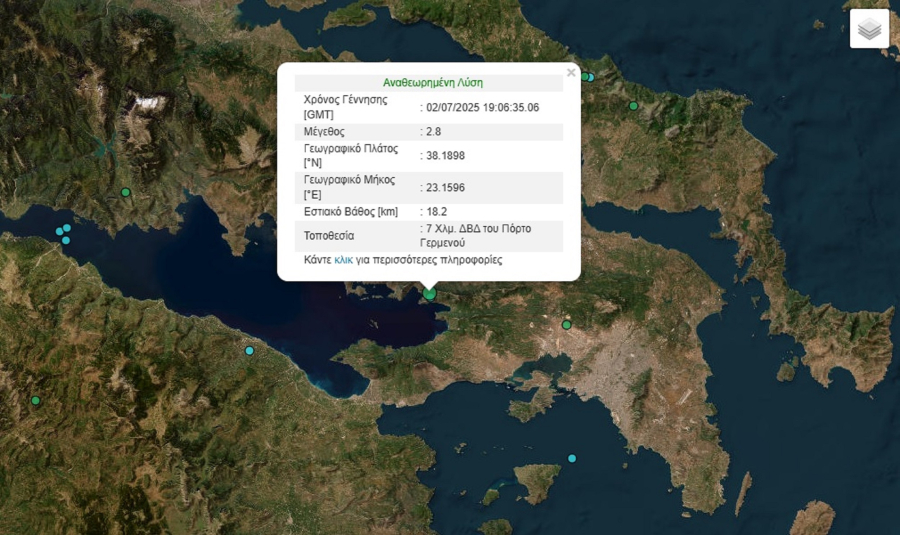
Task: Click the 'Εστιακό Βάθος [km]' label
Action: 351,212
